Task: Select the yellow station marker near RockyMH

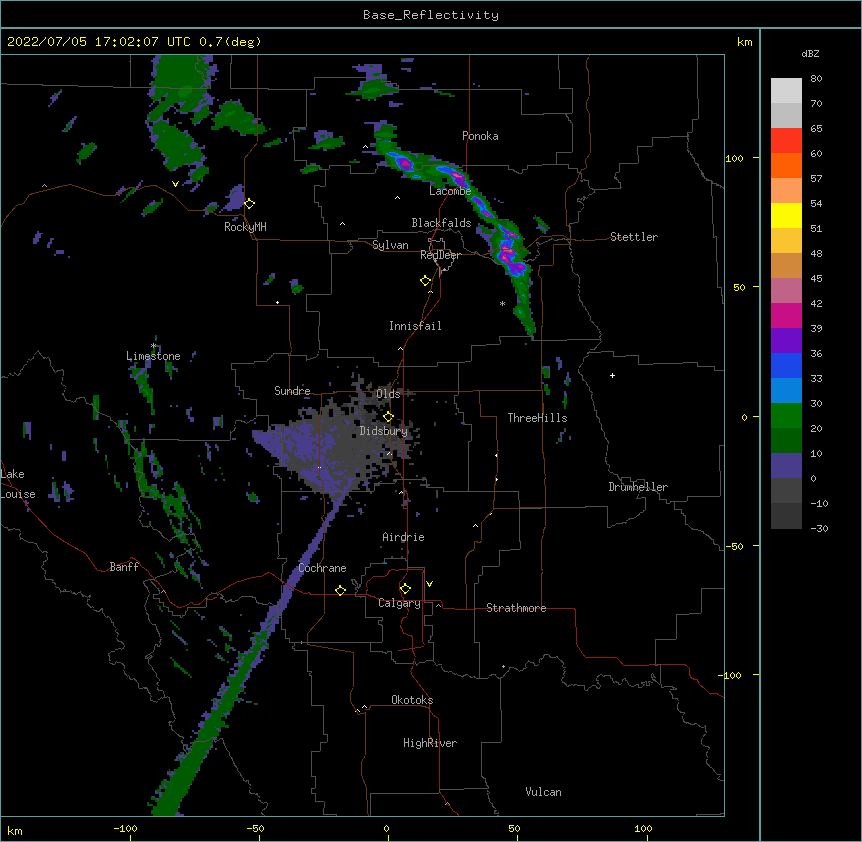Action: click(249, 203)
